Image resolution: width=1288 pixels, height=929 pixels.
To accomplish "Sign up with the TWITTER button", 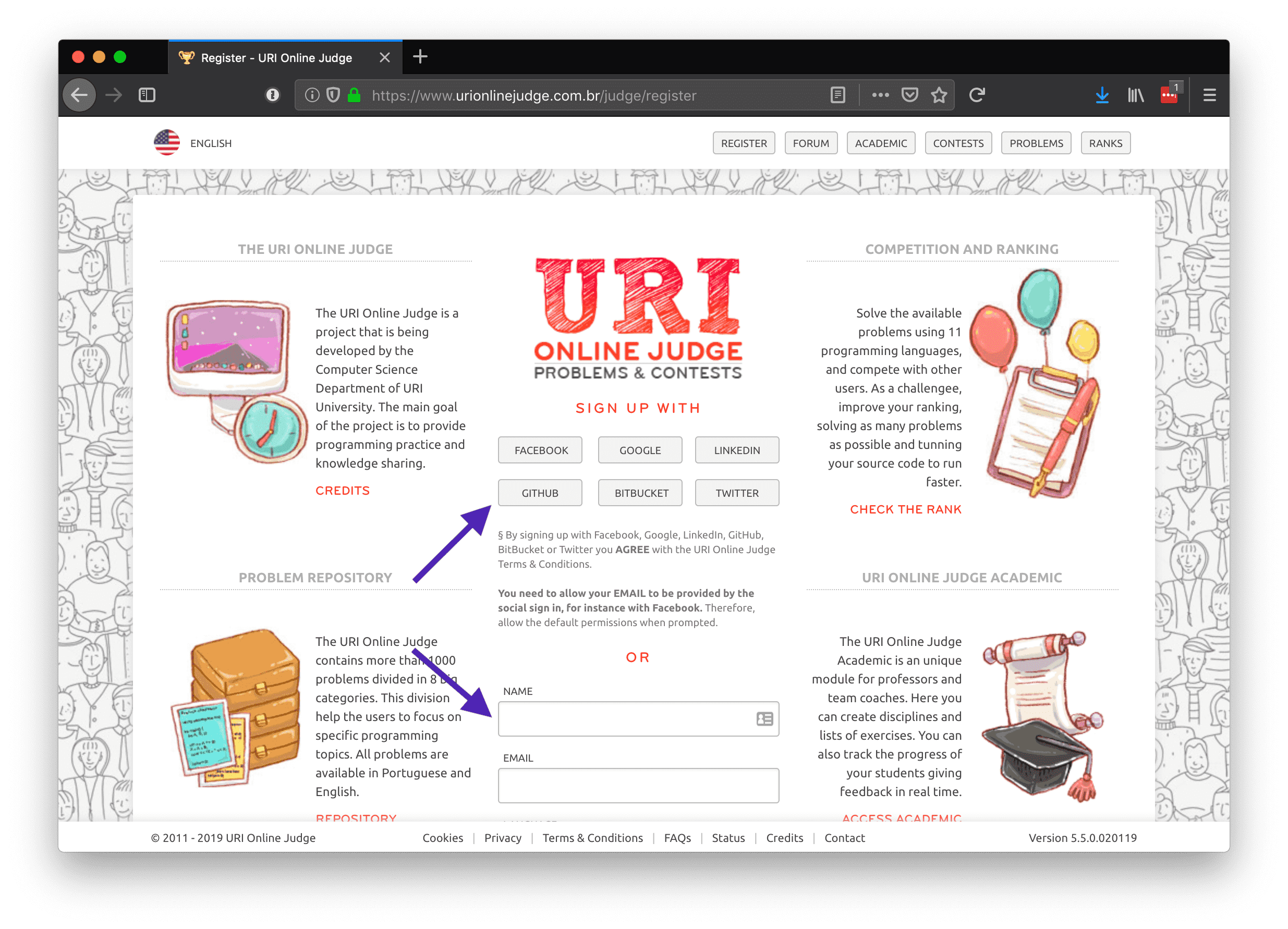I will 737,492.
